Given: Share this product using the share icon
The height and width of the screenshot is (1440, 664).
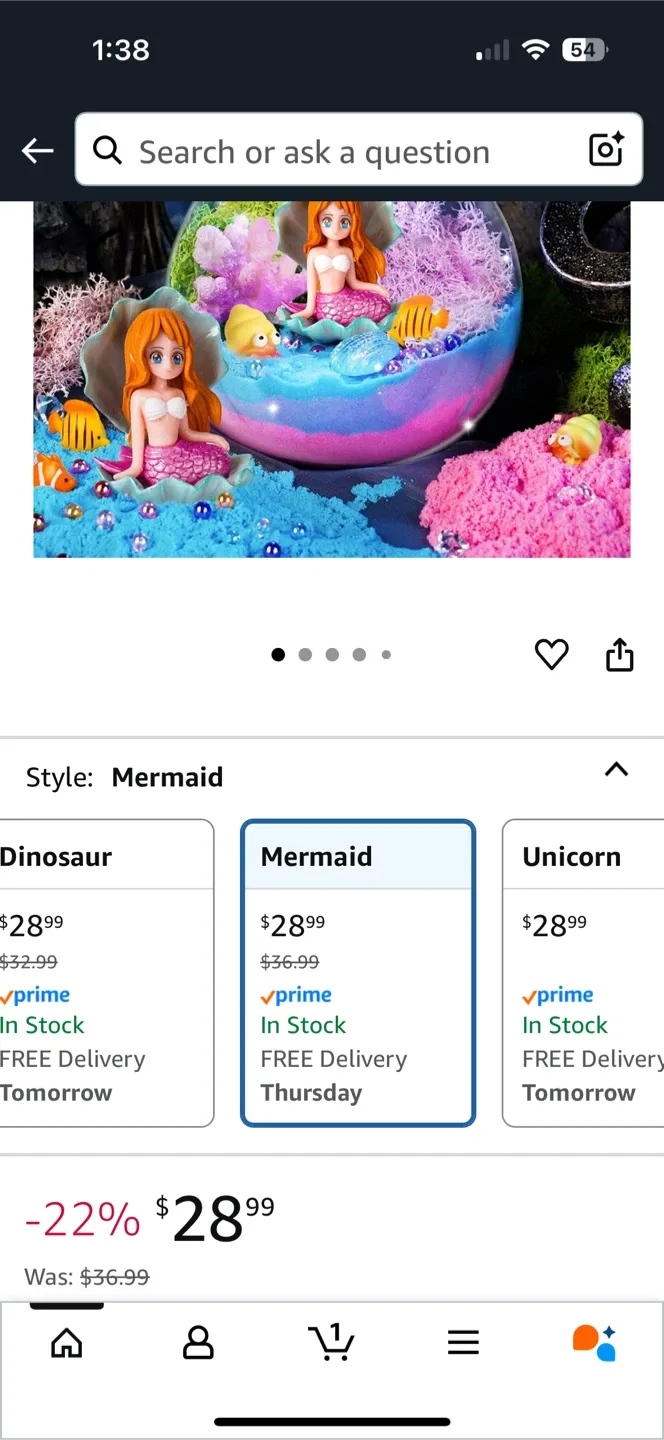Looking at the screenshot, I should tap(620, 654).
